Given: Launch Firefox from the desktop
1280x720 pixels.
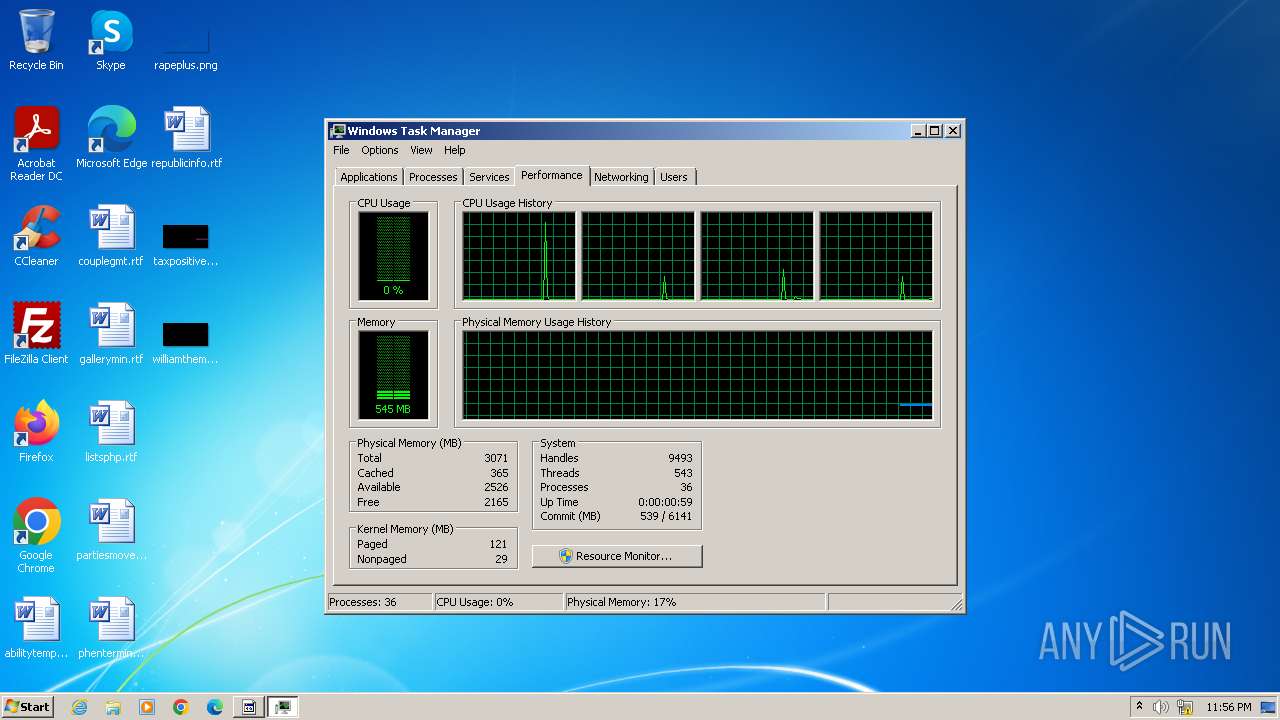Looking at the screenshot, I should (36, 432).
